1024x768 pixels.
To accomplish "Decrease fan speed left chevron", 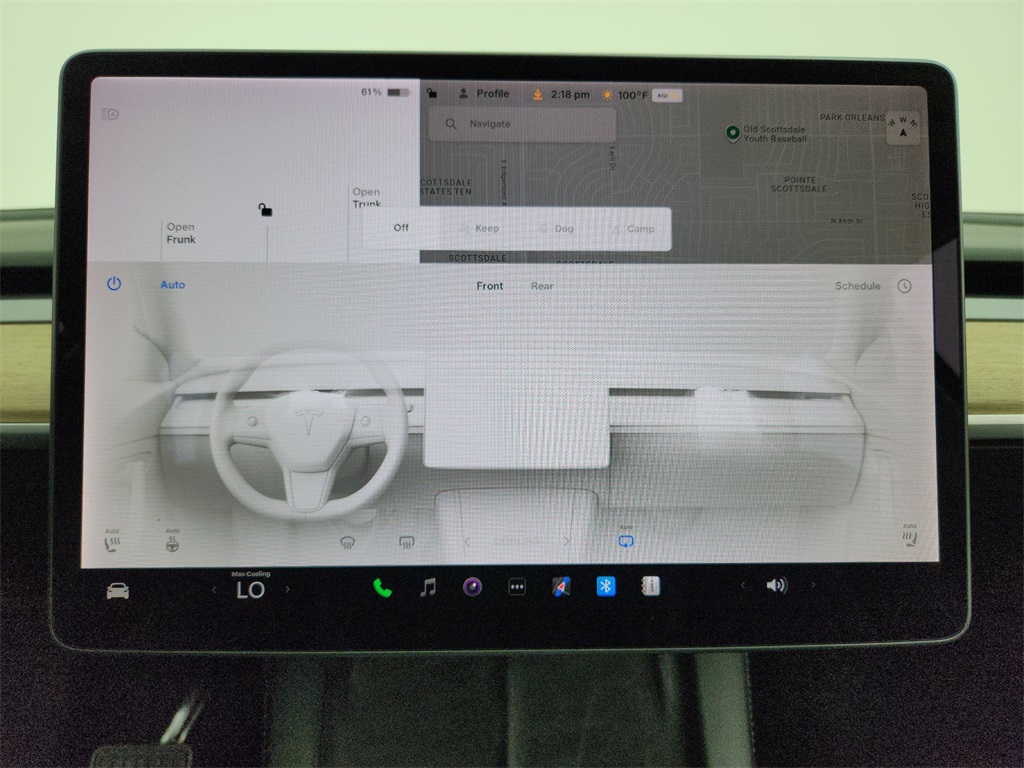I will point(466,541).
